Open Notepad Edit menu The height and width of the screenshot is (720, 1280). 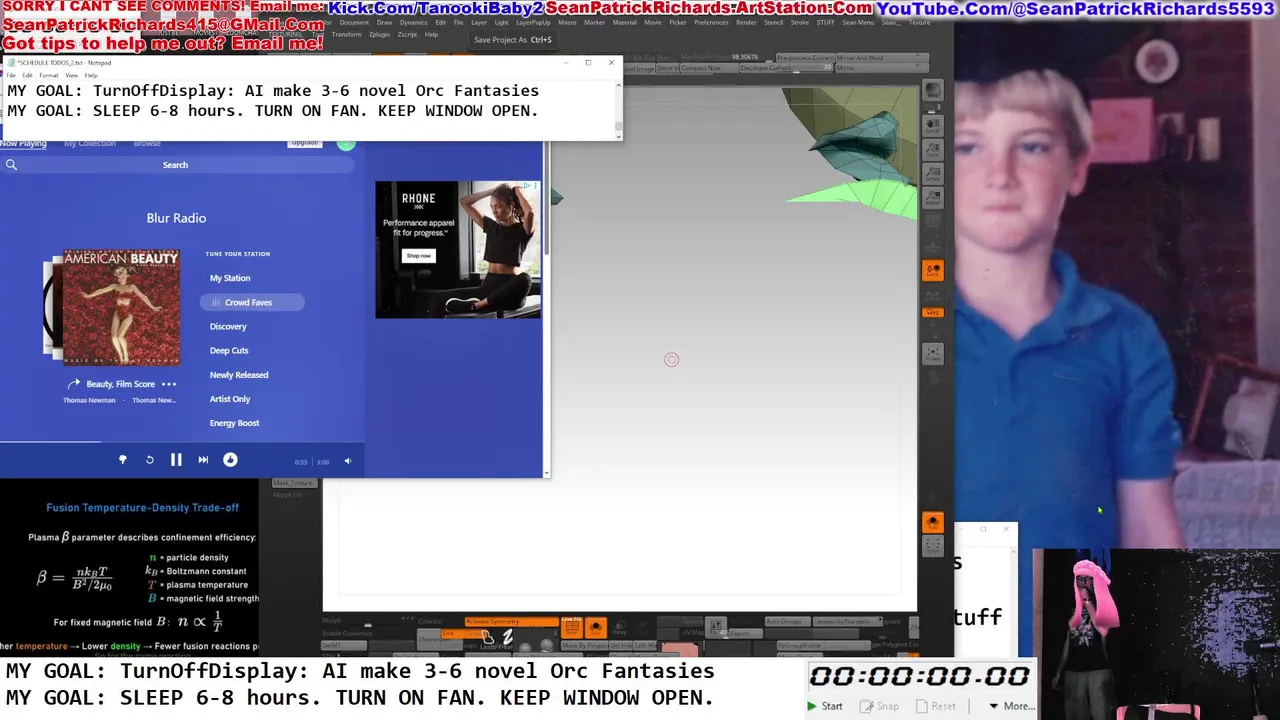tap(27, 75)
